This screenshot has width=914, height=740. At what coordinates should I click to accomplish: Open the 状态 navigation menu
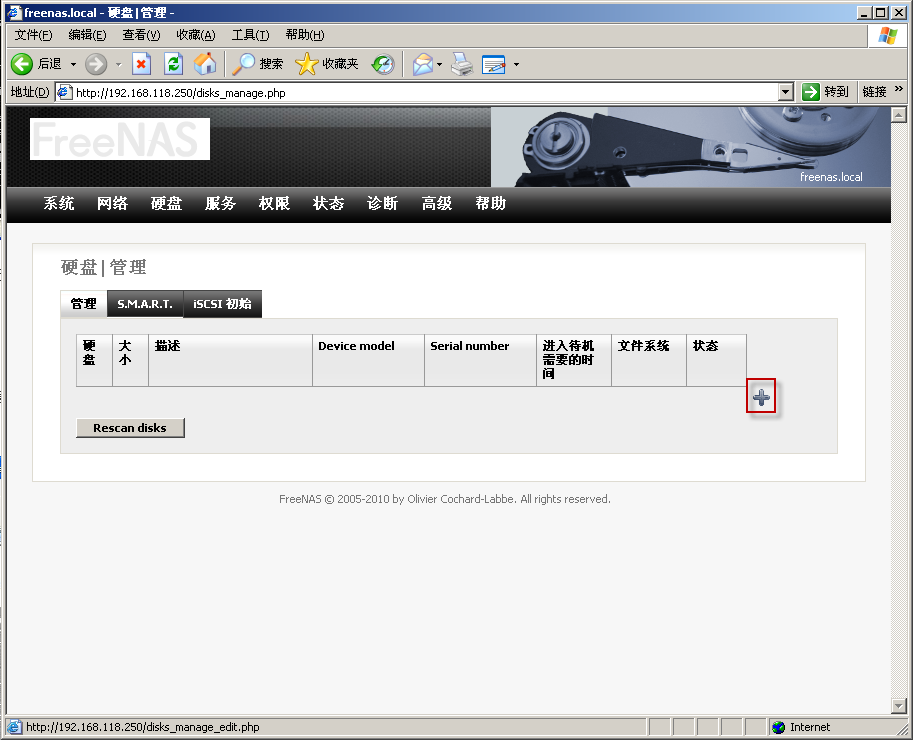328,204
